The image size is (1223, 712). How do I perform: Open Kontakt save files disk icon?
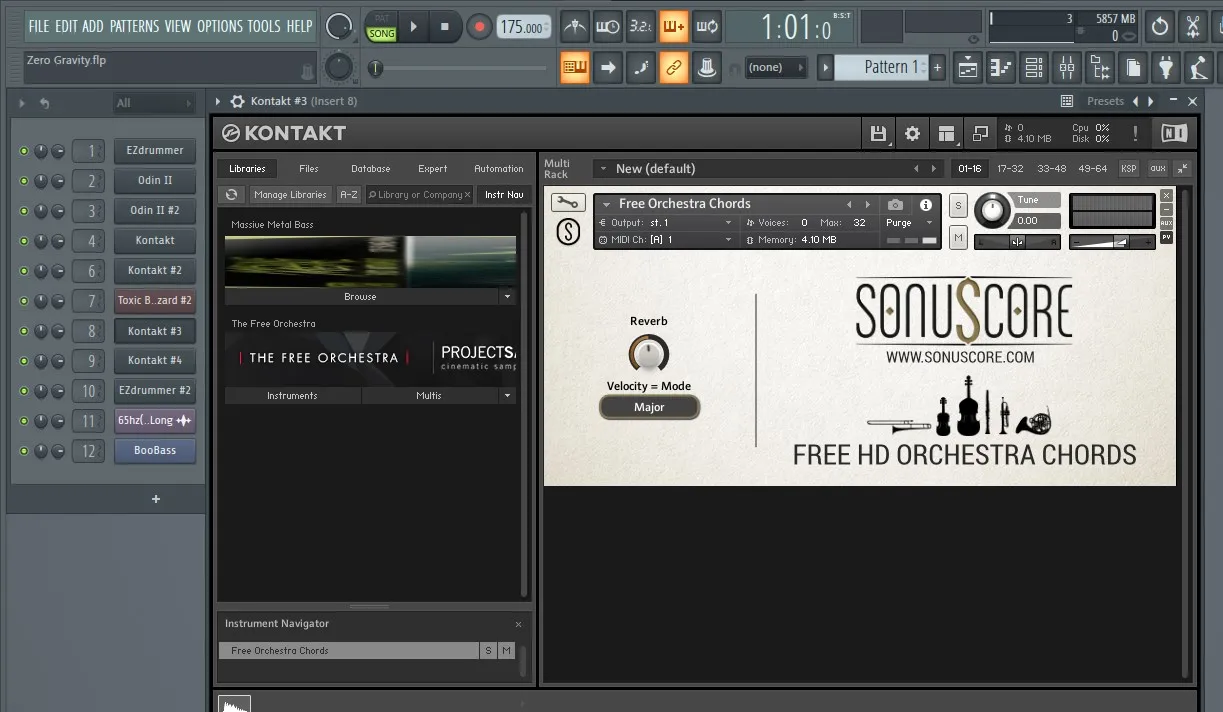pyautogui.click(x=878, y=133)
